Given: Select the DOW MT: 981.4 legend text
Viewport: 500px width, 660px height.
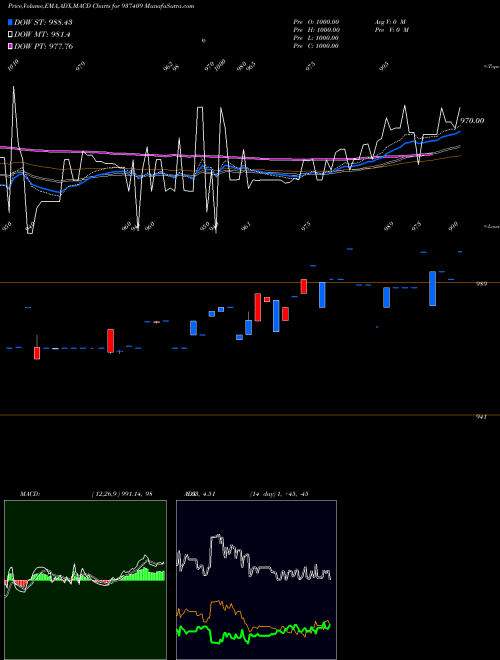Looking at the screenshot, I should tap(42, 34).
